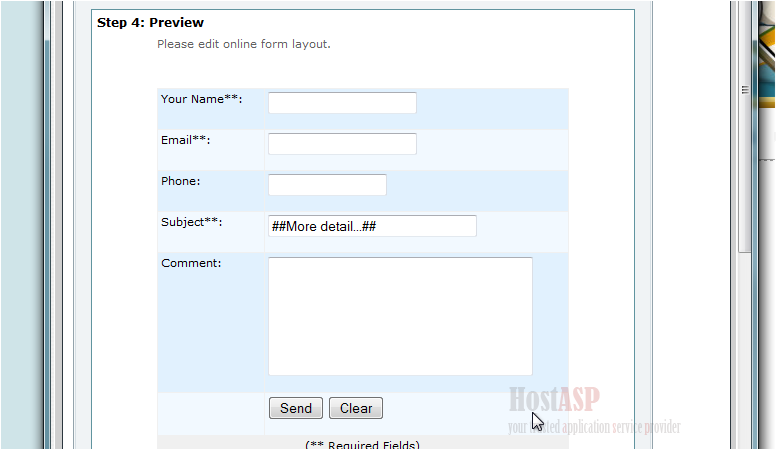Click the HostASP watermark logo
This screenshot has width=776, height=450.
[550, 400]
